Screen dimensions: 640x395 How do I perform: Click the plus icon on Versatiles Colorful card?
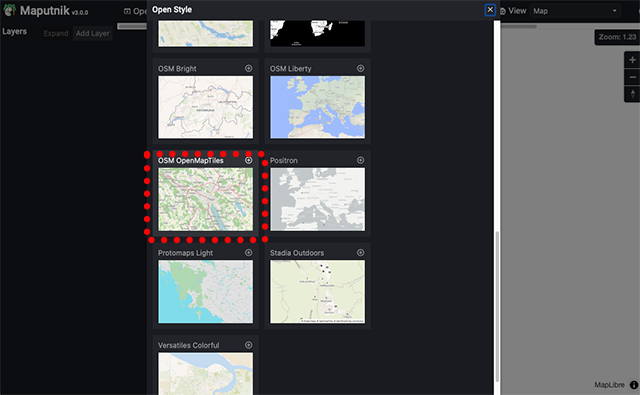249,345
